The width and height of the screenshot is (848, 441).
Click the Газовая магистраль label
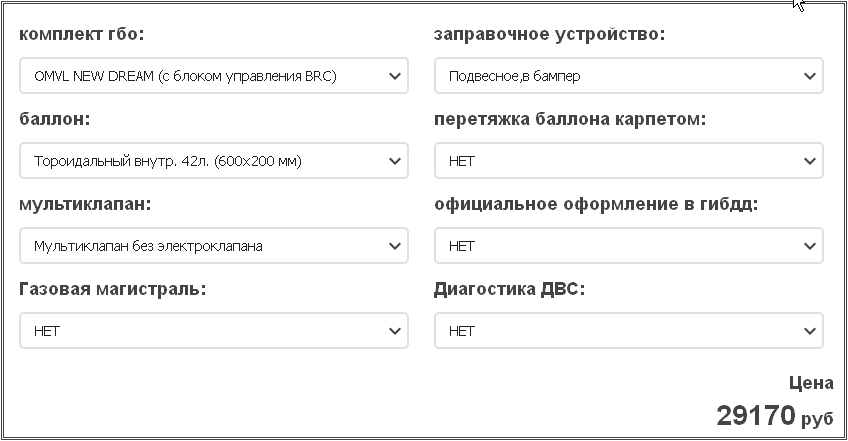(112, 289)
